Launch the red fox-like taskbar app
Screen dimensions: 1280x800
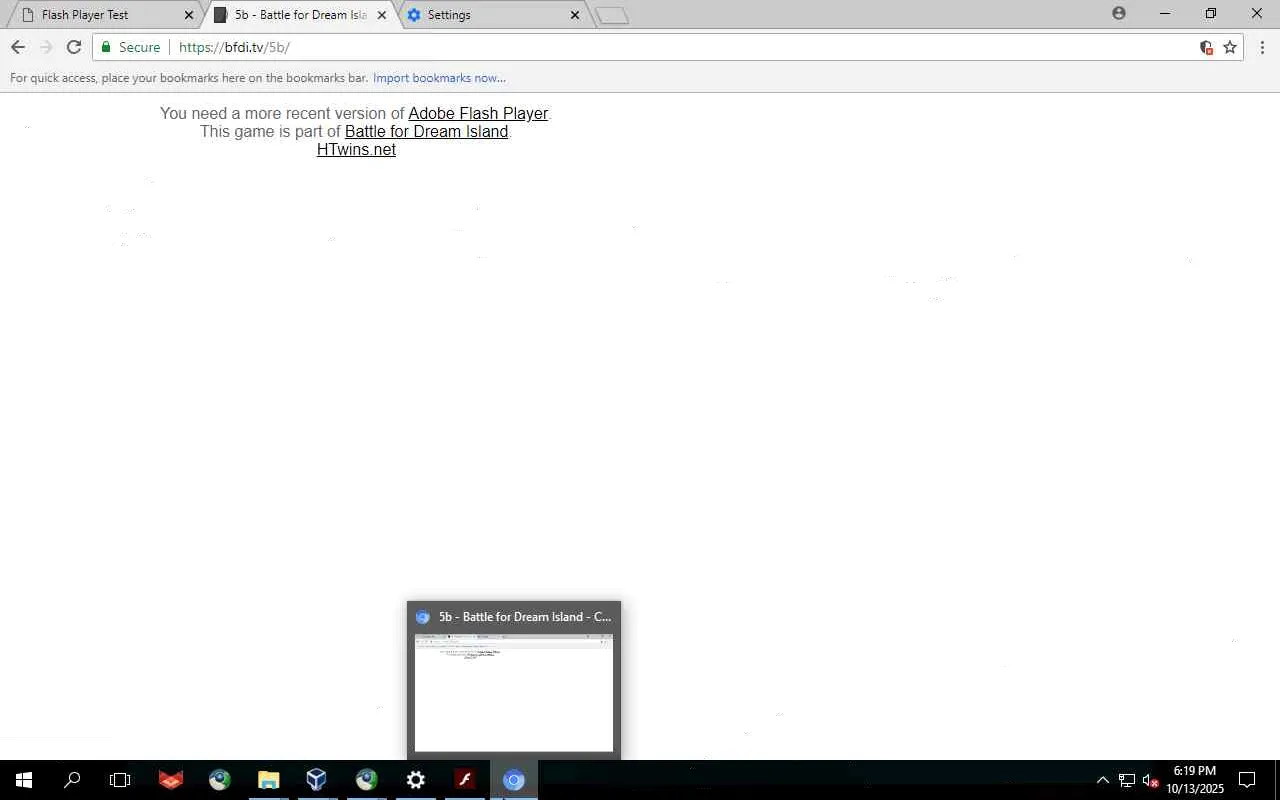click(171, 780)
